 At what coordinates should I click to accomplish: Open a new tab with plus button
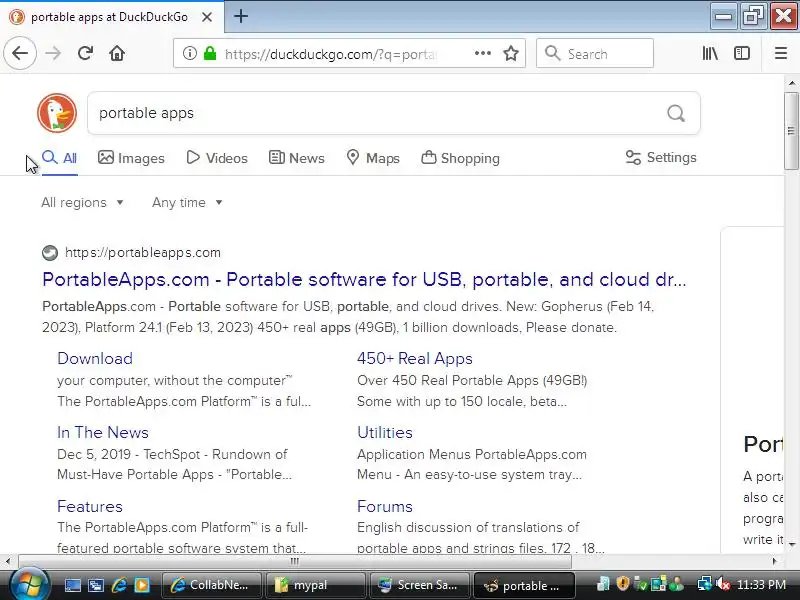pyautogui.click(x=241, y=16)
